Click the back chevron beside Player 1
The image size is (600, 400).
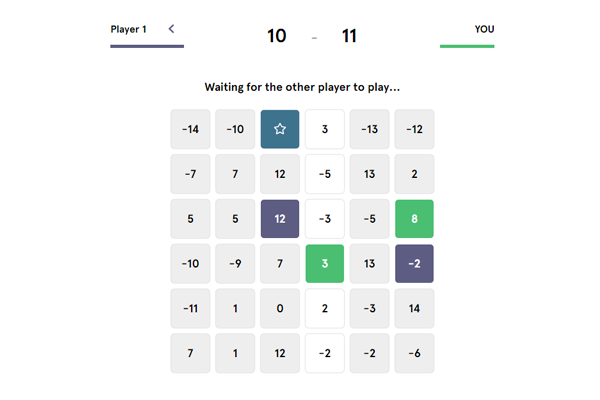[171, 29]
